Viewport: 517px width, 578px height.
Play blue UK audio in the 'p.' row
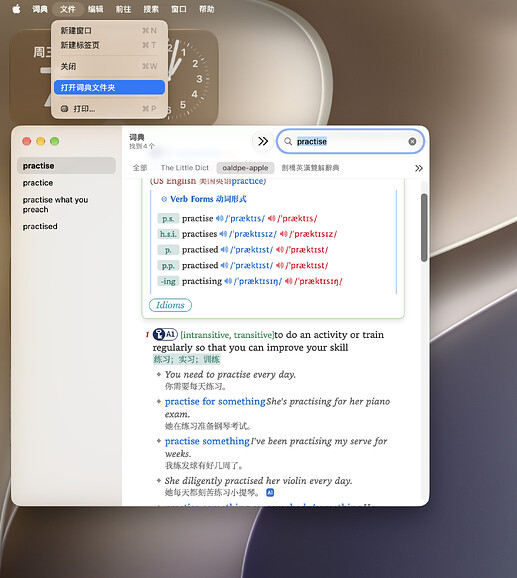(224, 250)
